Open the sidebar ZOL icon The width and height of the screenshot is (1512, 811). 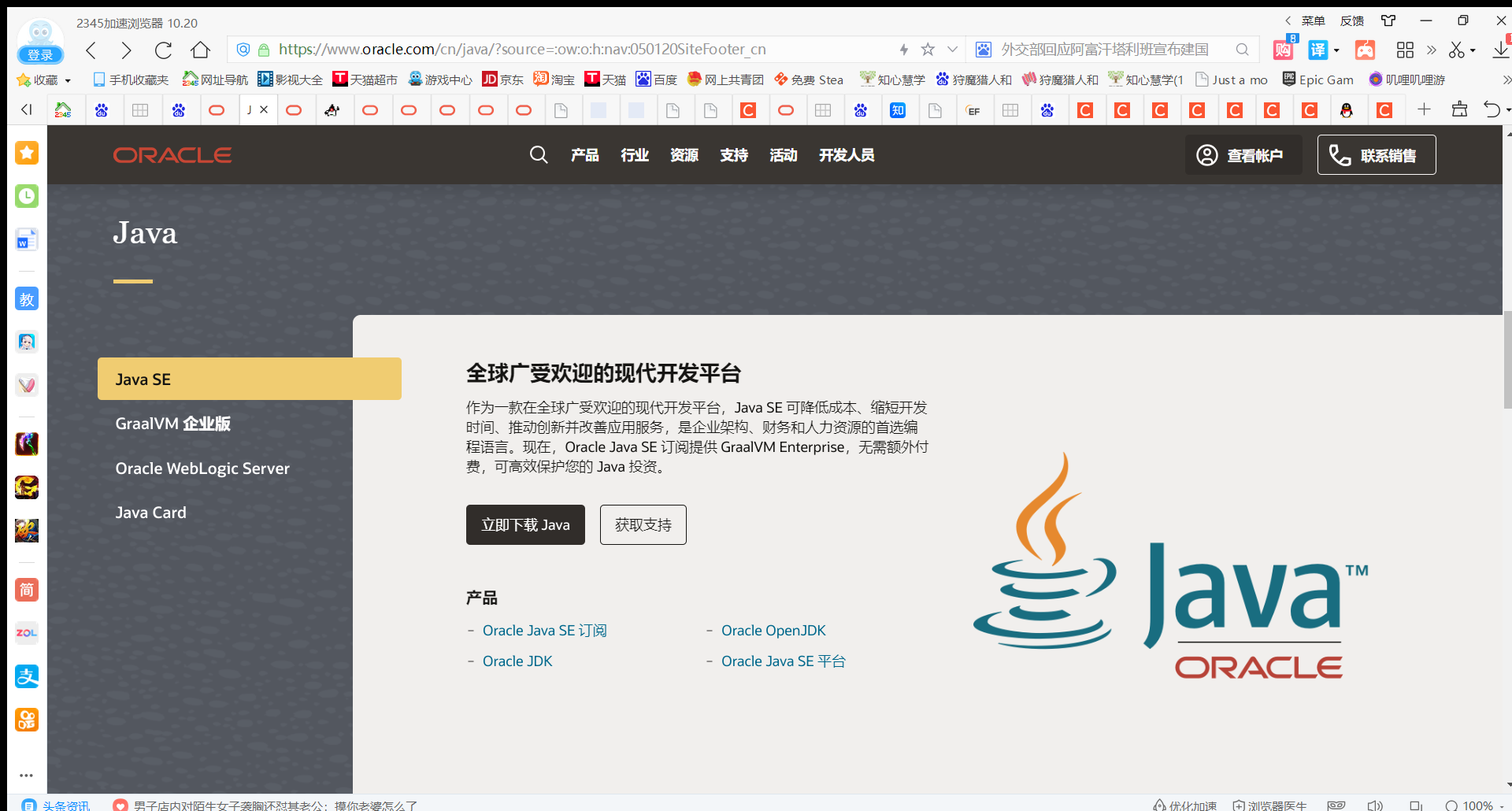point(27,632)
